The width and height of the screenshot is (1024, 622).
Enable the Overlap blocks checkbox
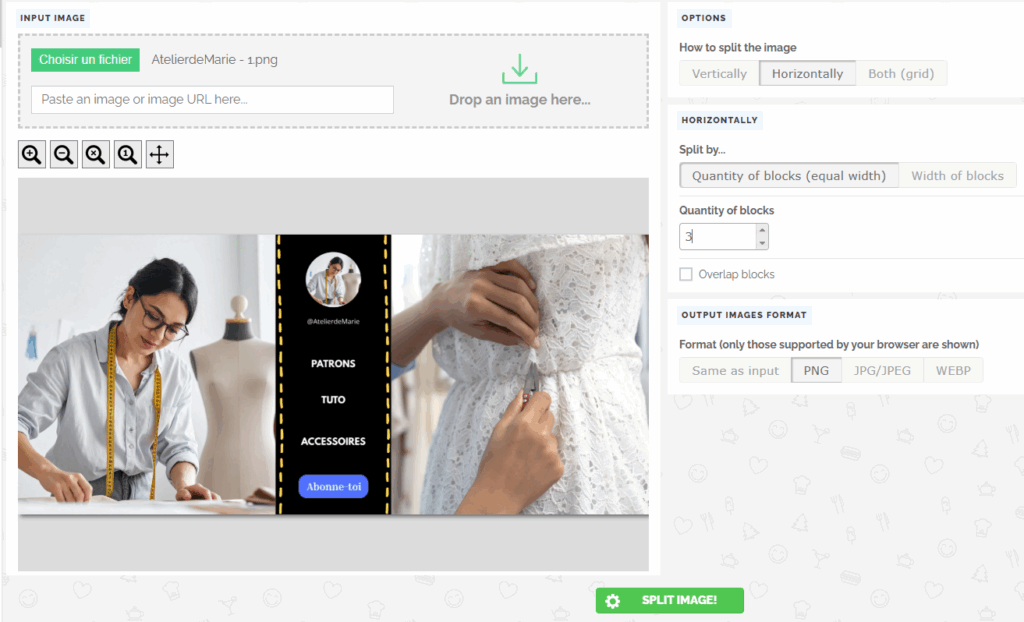[686, 274]
